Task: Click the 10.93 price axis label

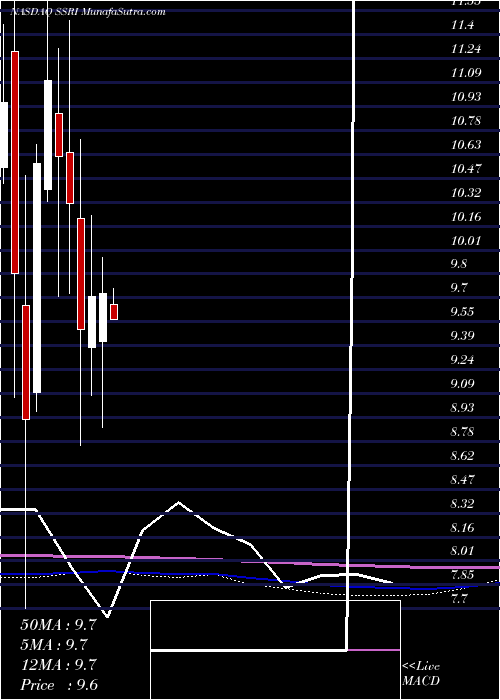Action: (466, 96)
